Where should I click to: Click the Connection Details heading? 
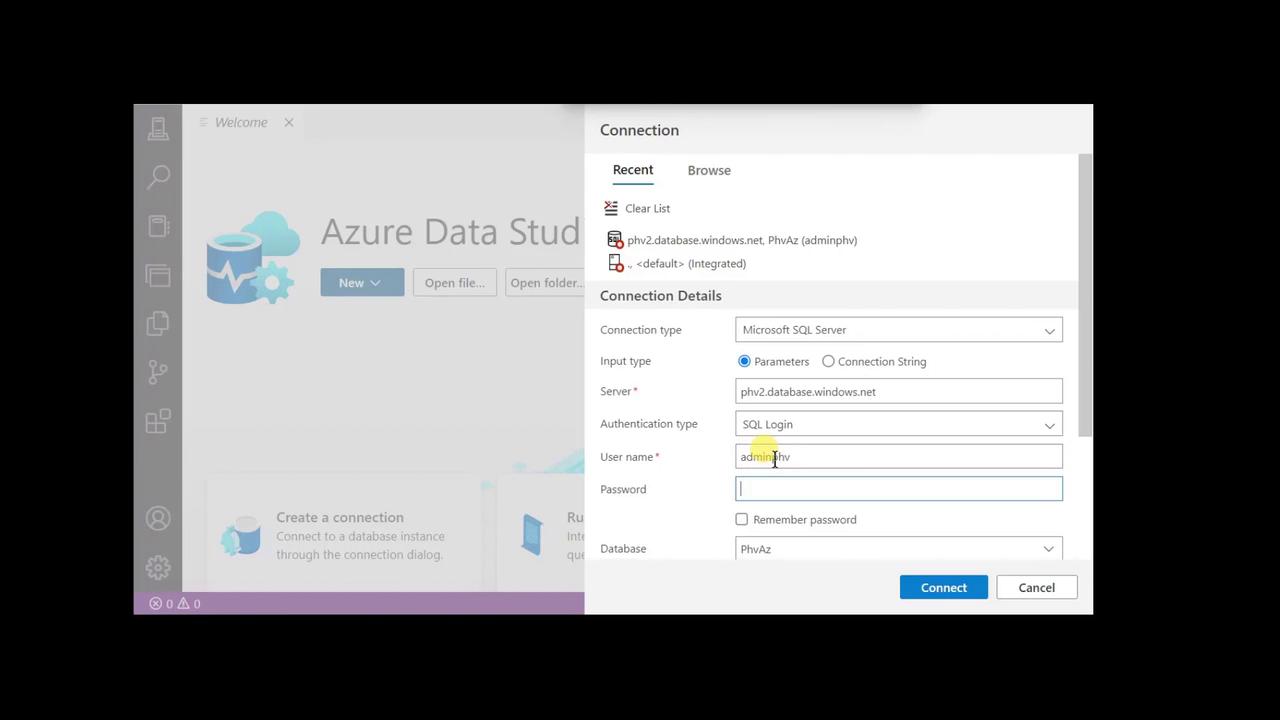pos(661,296)
